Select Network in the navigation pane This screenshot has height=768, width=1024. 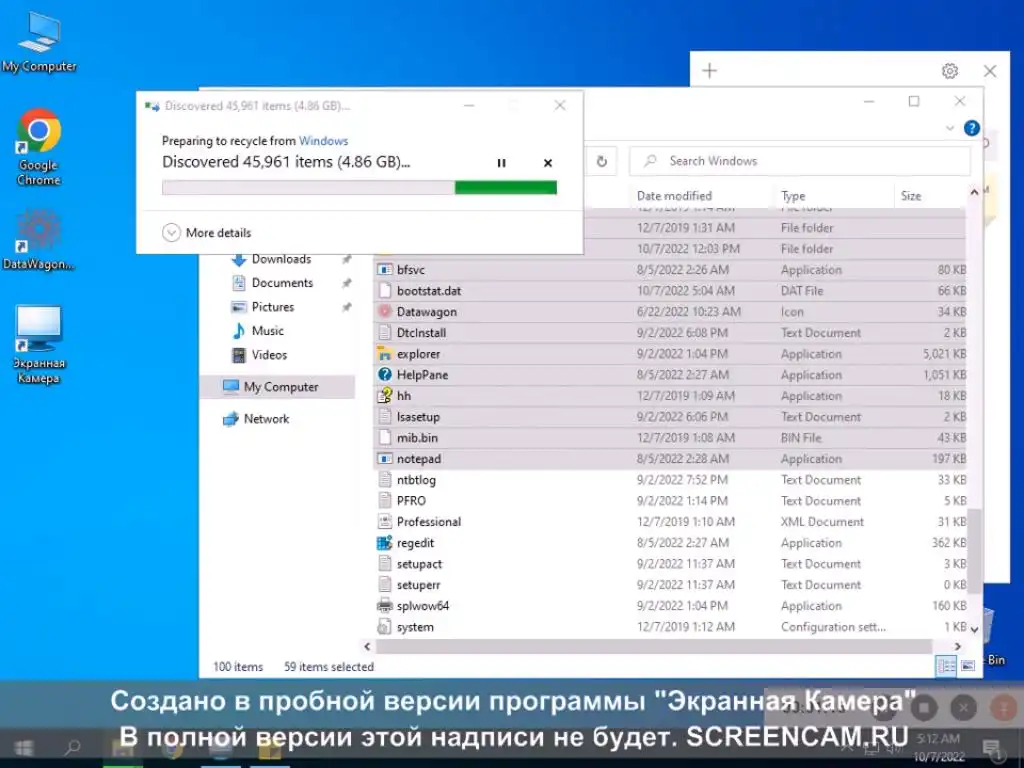point(266,419)
